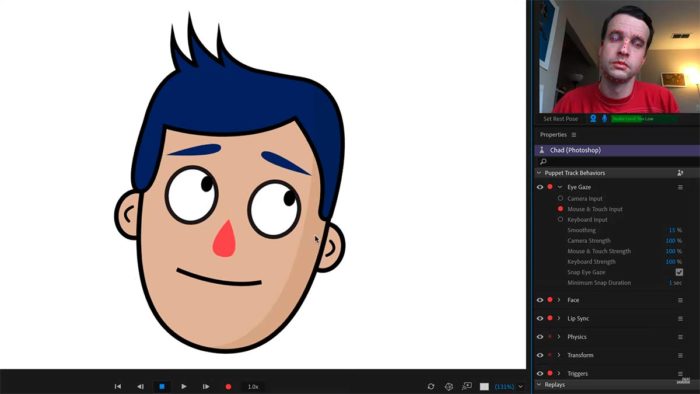Disarm the Face record dot

pos(550,299)
